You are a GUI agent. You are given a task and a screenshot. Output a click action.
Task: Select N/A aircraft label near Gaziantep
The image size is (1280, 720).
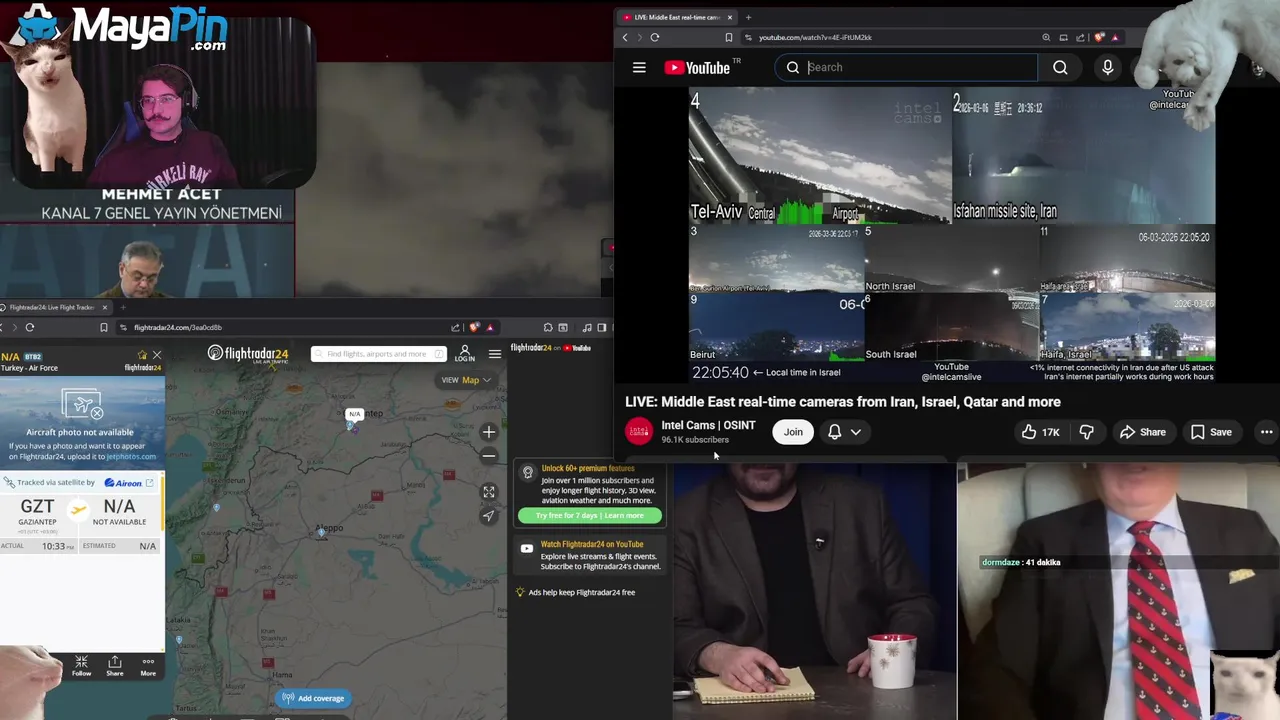point(354,414)
